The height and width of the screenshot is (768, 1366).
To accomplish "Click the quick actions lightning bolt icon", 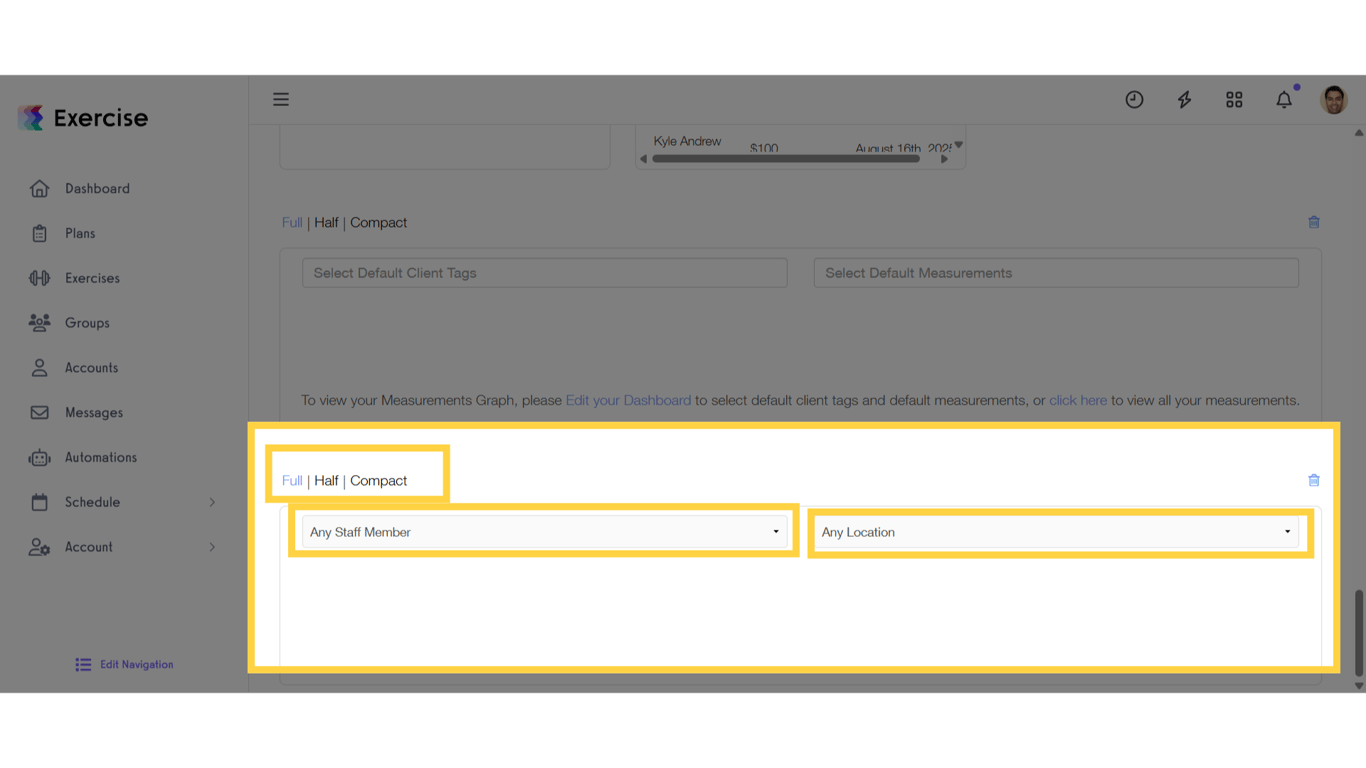I will [1184, 99].
